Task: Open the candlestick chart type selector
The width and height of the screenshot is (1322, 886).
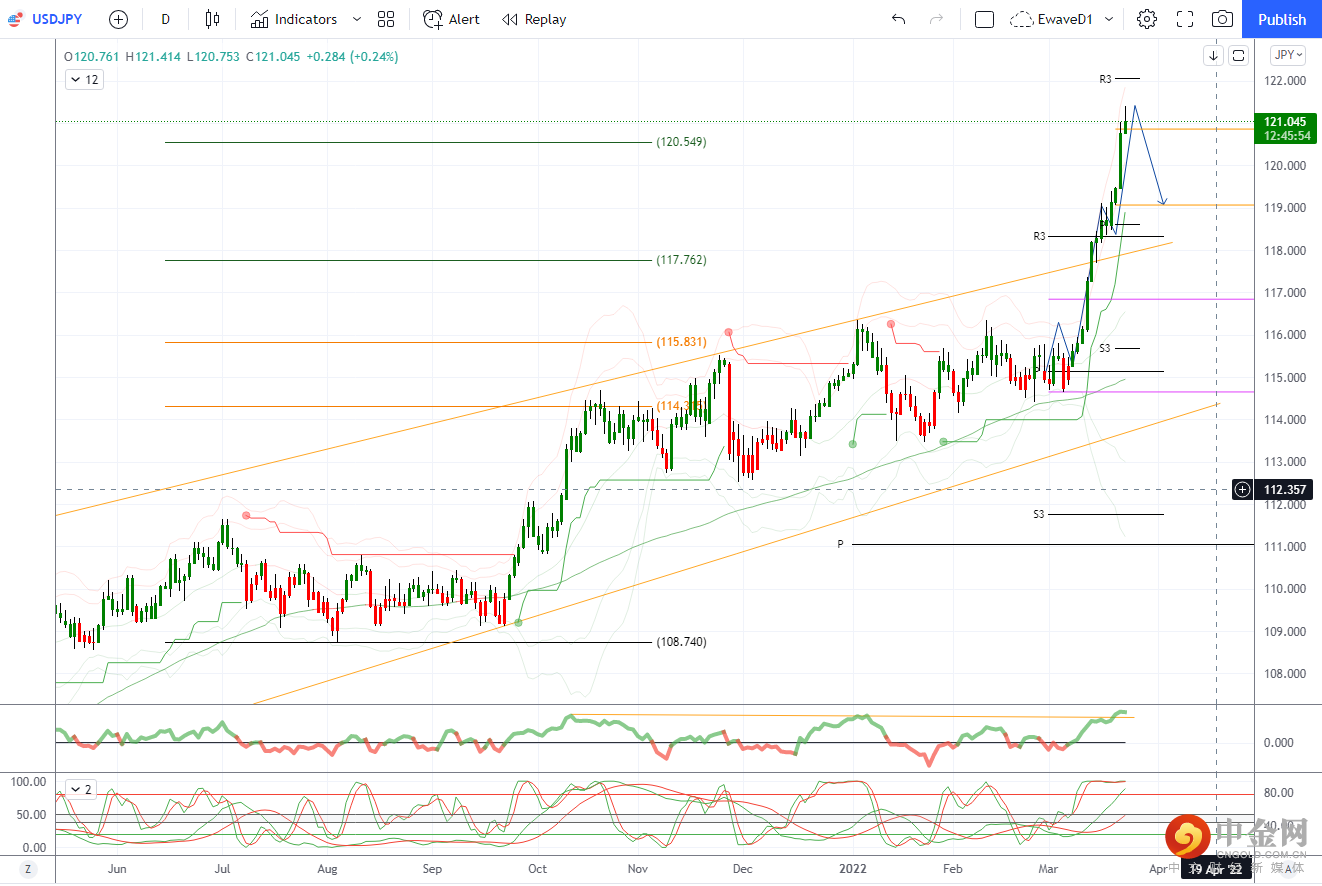Action: tap(211, 19)
